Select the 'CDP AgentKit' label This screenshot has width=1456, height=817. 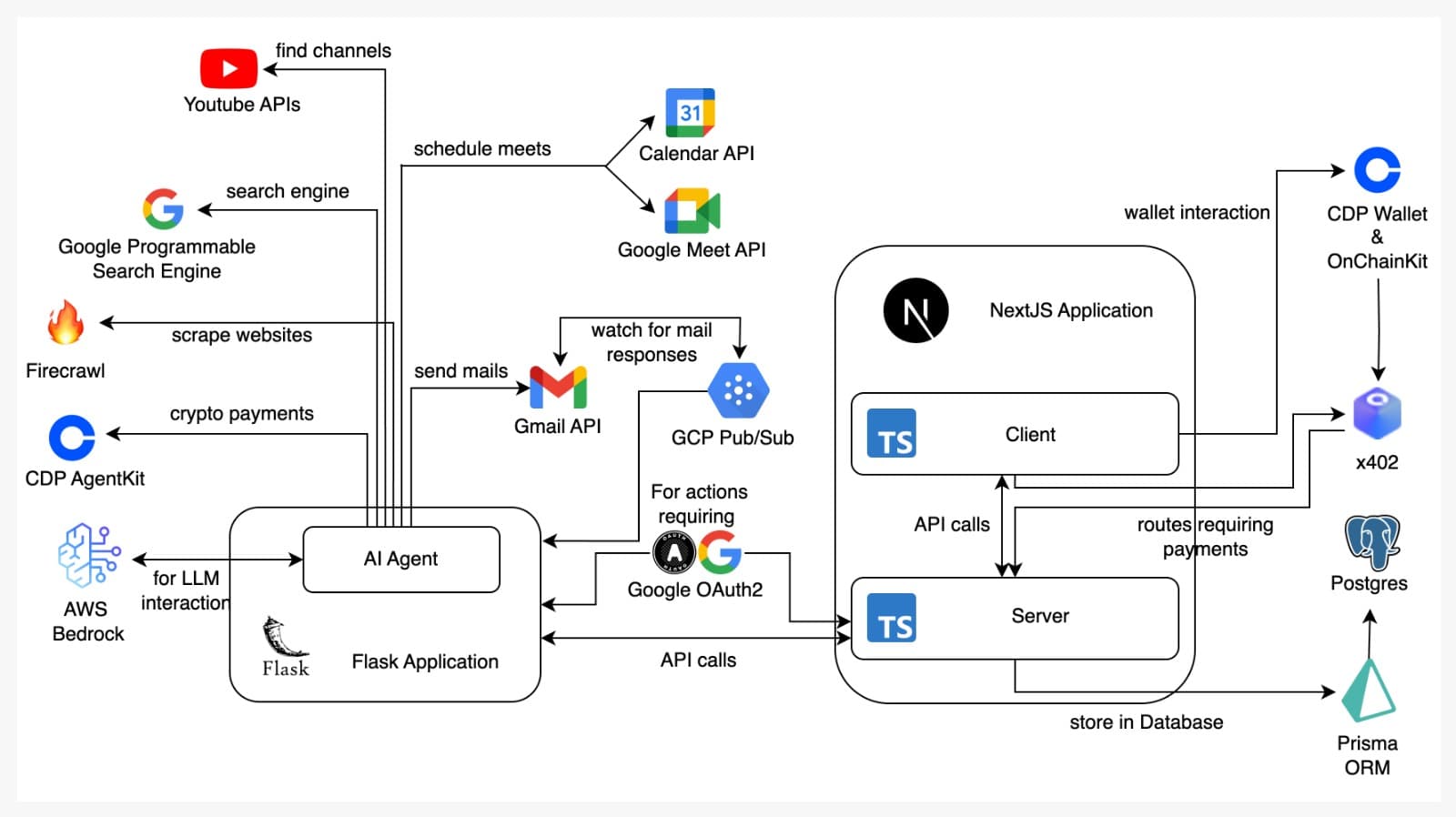coord(85,479)
